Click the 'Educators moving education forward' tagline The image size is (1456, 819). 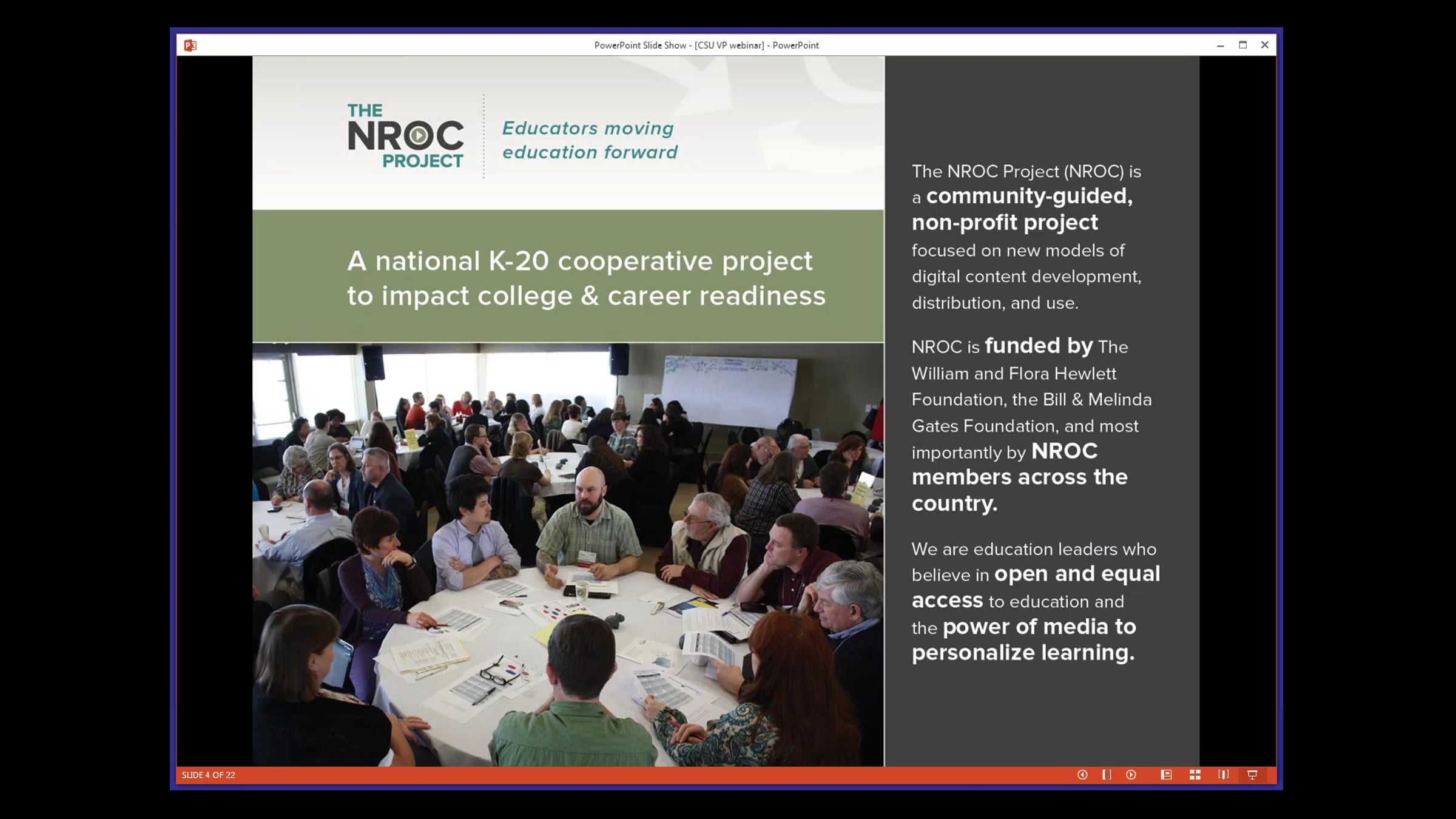point(590,140)
